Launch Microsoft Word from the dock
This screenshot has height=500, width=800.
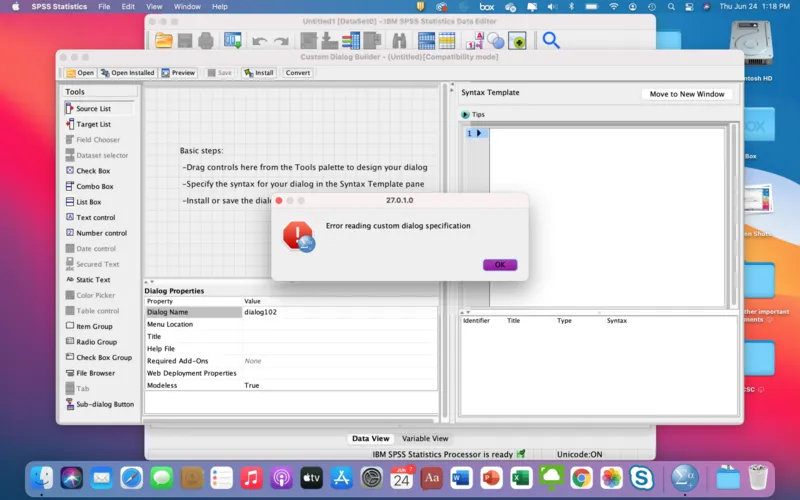tap(461, 478)
